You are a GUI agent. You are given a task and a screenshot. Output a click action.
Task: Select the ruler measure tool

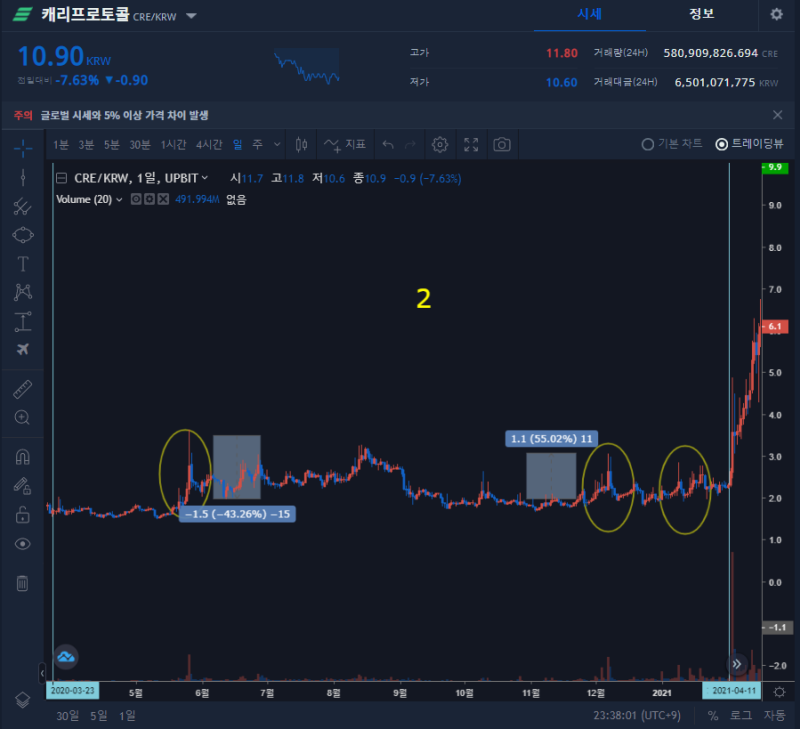[22, 389]
